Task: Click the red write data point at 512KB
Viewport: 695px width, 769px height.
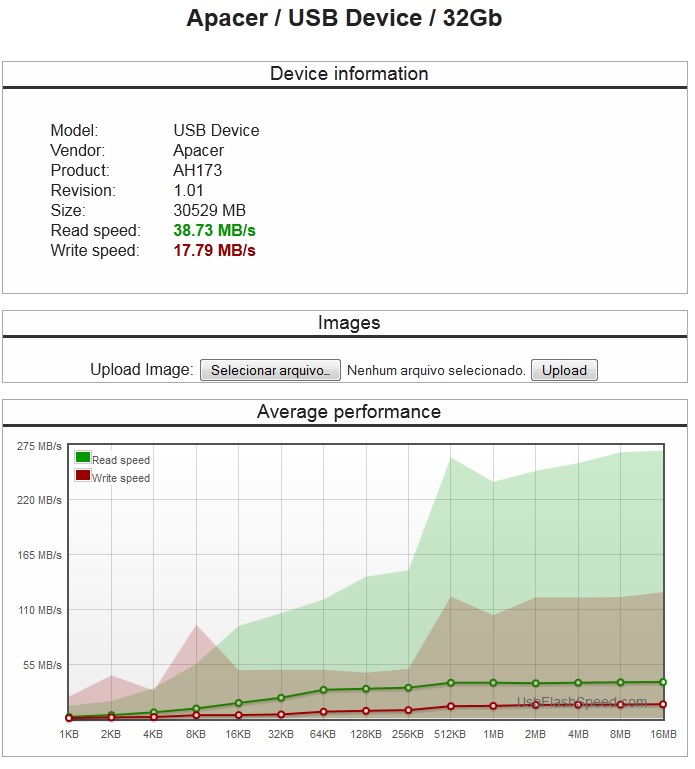Action: (x=451, y=706)
